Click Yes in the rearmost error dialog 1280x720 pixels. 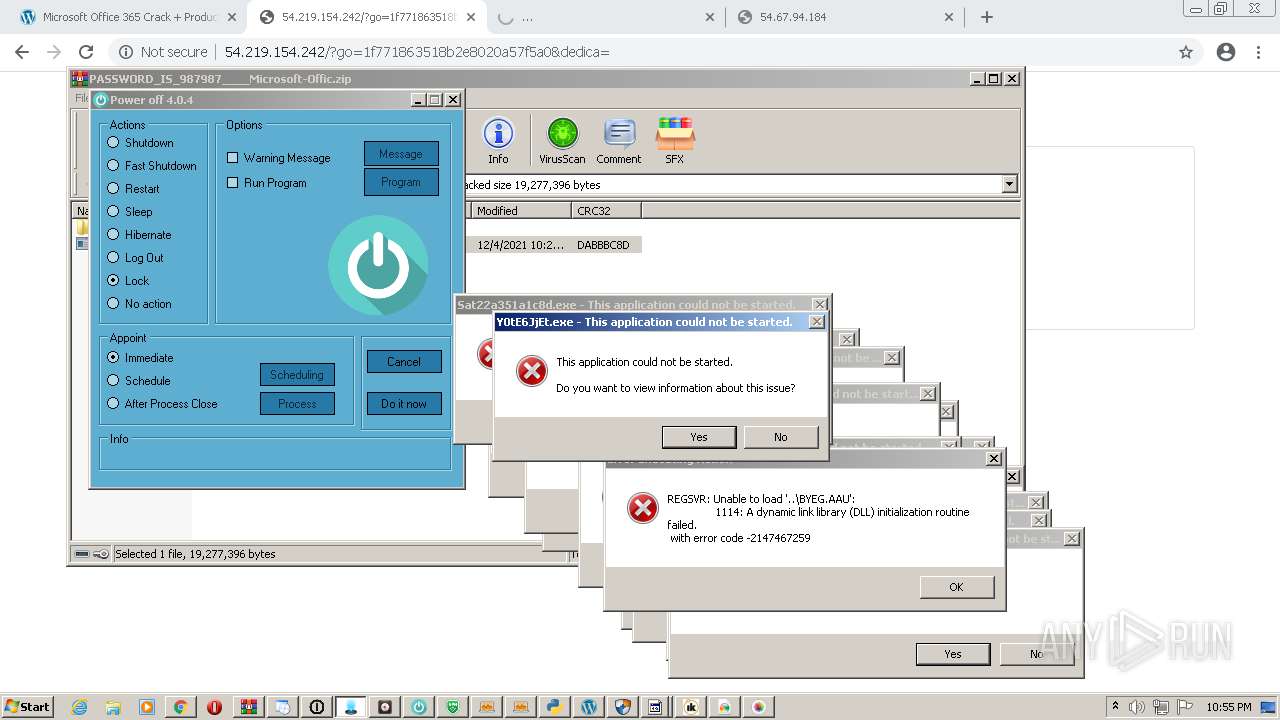pyautogui.click(x=953, y=654)
